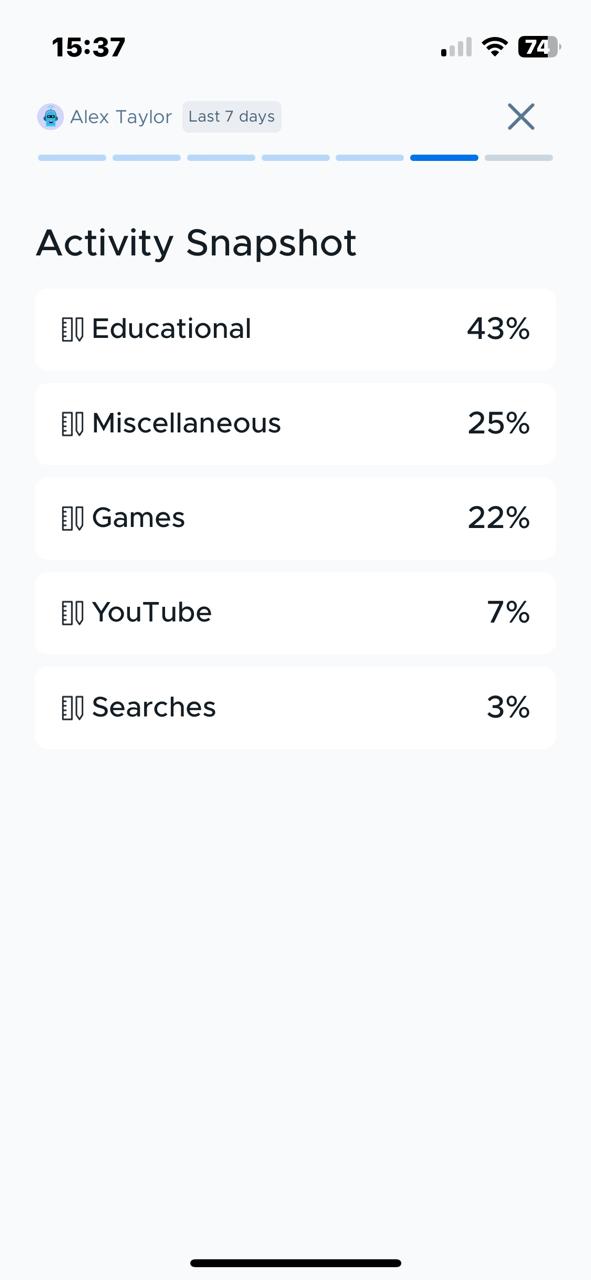Open the Last 7 days period selector
Screen dimensions: 591x1280
pos(231,117)
